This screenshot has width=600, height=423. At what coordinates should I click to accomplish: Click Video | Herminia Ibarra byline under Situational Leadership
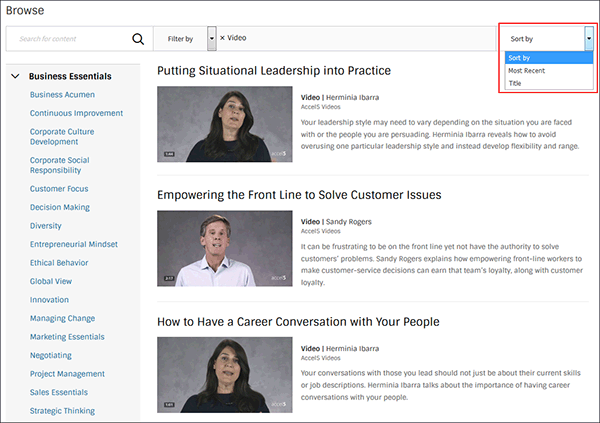[x=340, y=97]
